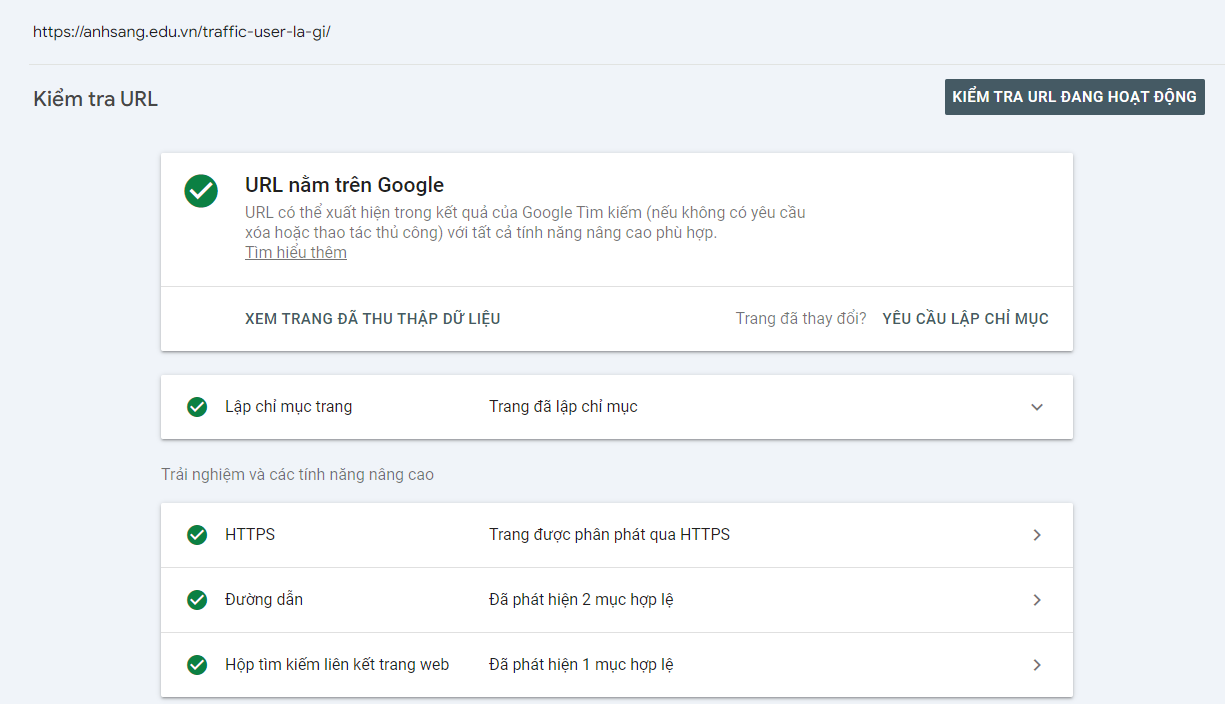Click the Đường dẫn row label
Screen dimensions: 1225x704
(264, 600)
